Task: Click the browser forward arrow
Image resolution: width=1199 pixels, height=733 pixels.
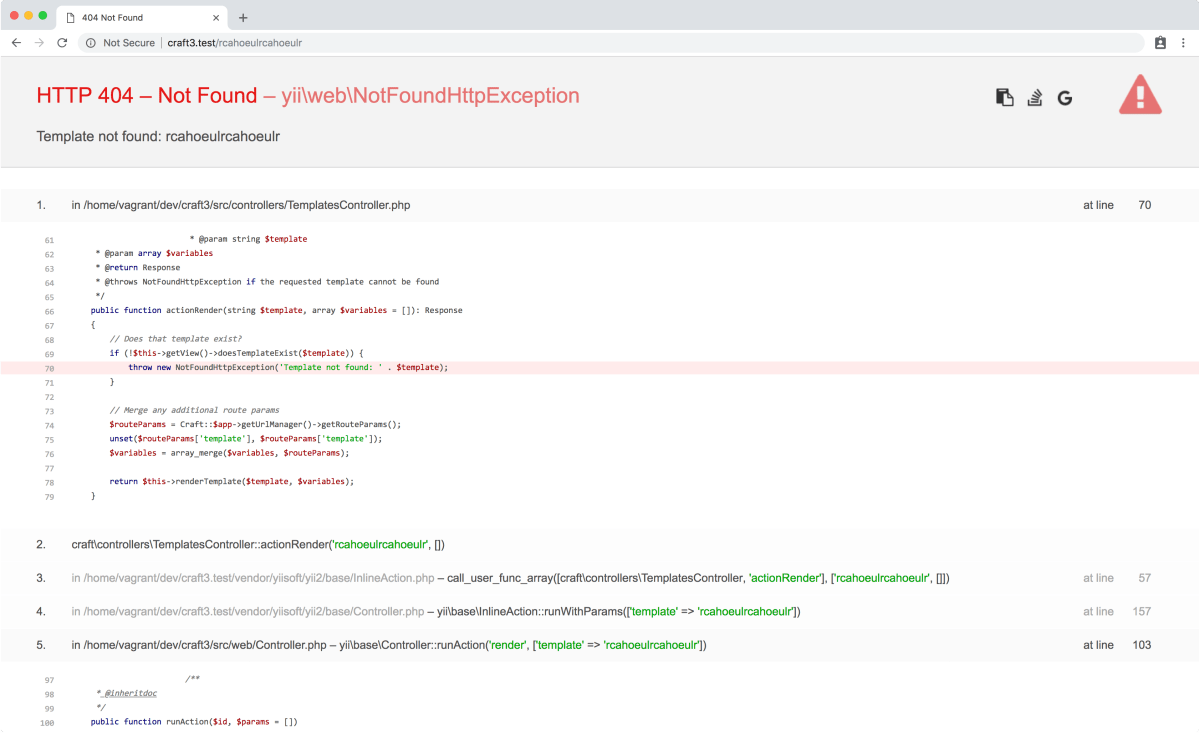Action: click(39, 43)
